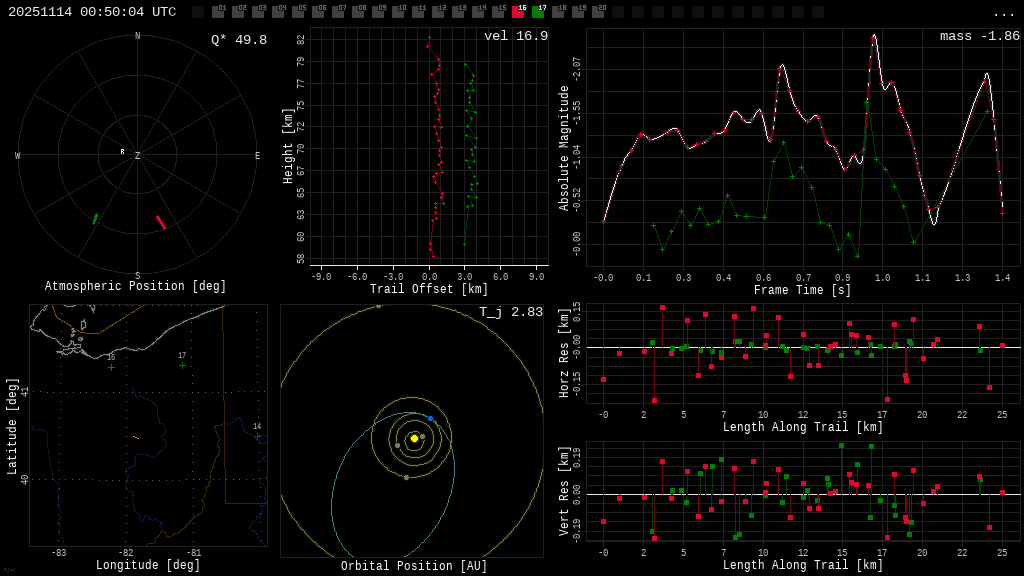Viewport: 1024px width, 576px height.
Task: Click the Frame Time [s] axis label
Action: (x=803, y=289)
